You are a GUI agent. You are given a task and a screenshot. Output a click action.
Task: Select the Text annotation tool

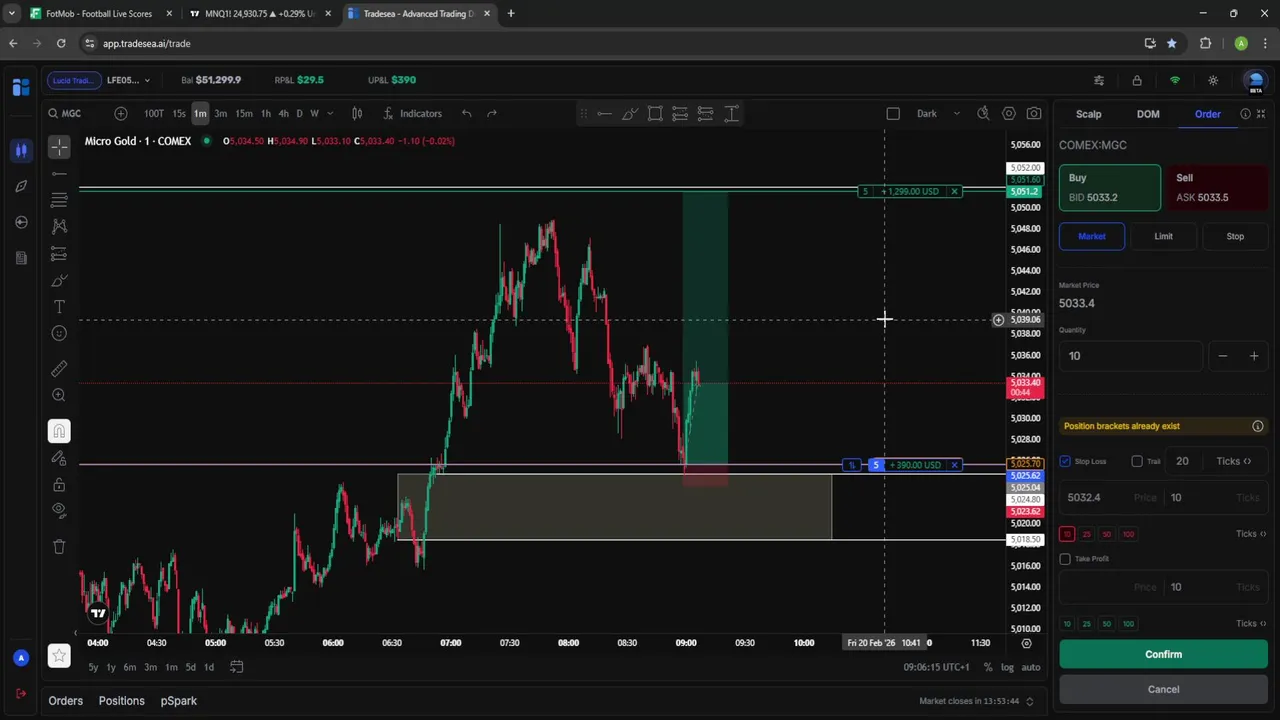point(59,307)
